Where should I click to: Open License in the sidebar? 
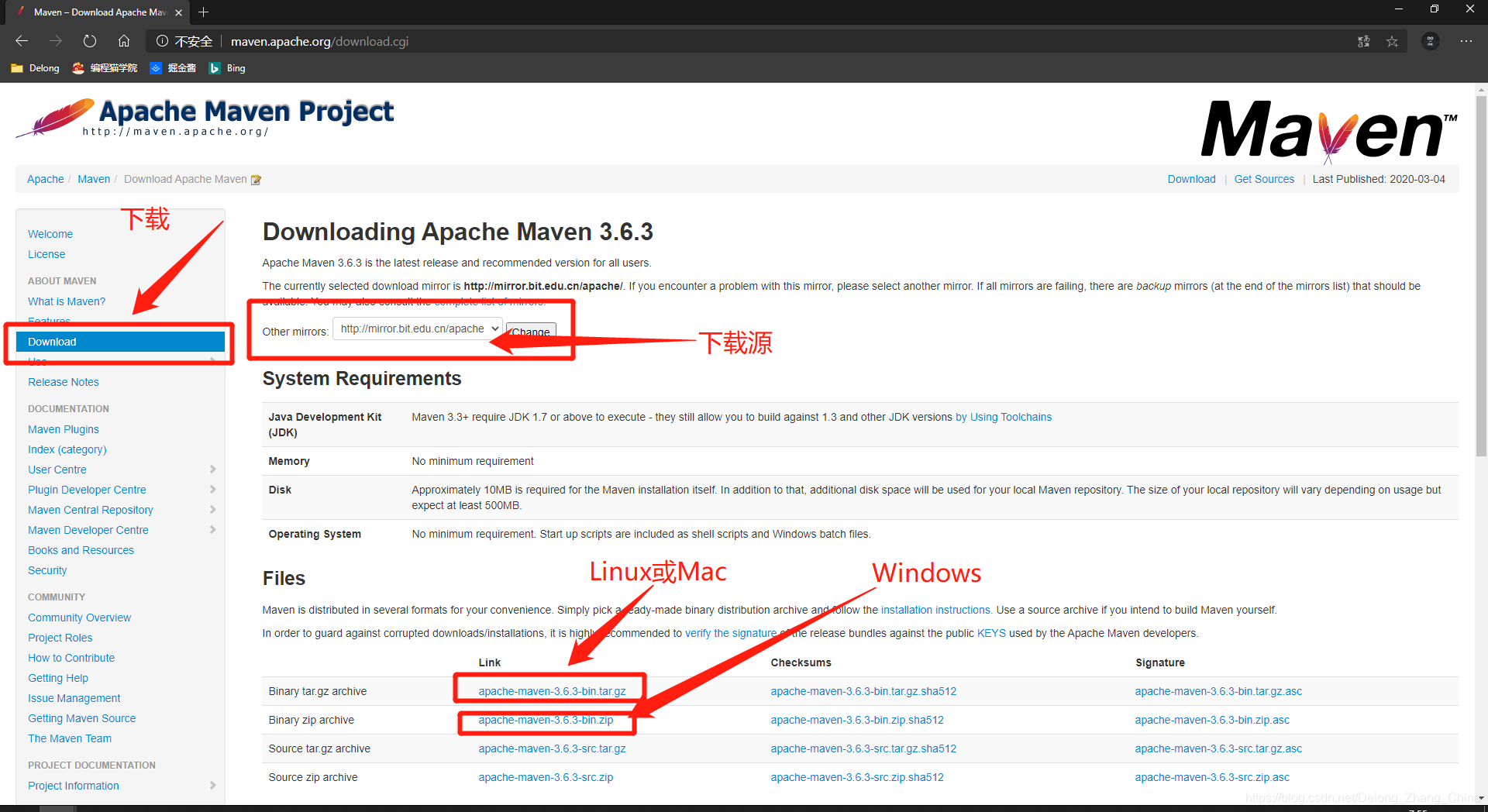pos(46,254)
